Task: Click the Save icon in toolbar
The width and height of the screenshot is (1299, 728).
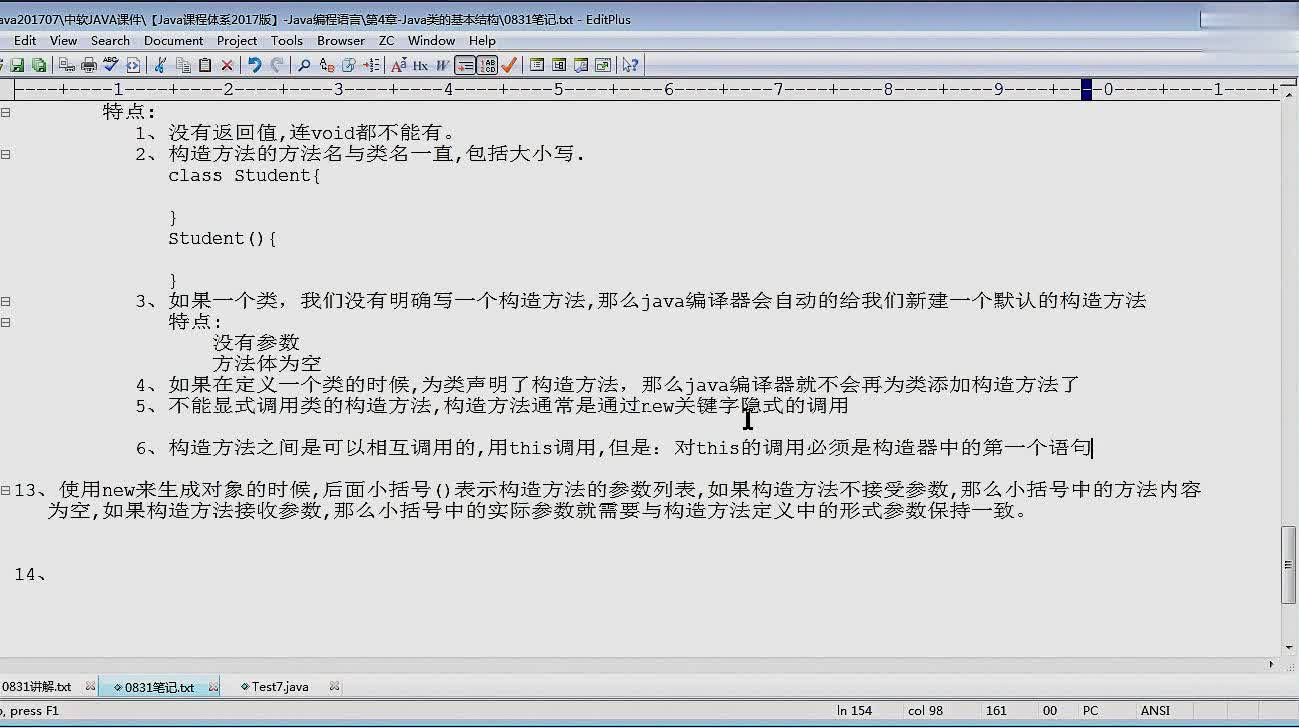Action: [x=17, y=65]
